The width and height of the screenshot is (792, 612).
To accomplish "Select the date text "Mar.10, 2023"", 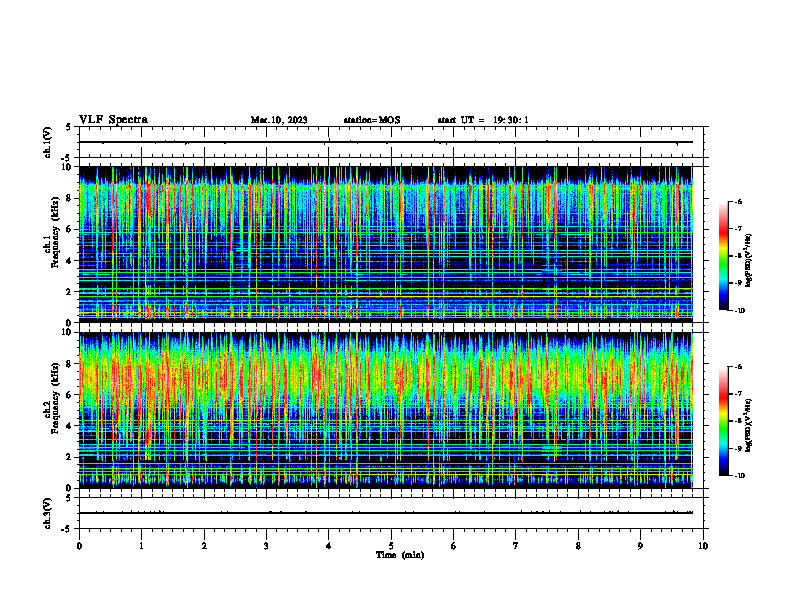I will [x=279, y=120].
